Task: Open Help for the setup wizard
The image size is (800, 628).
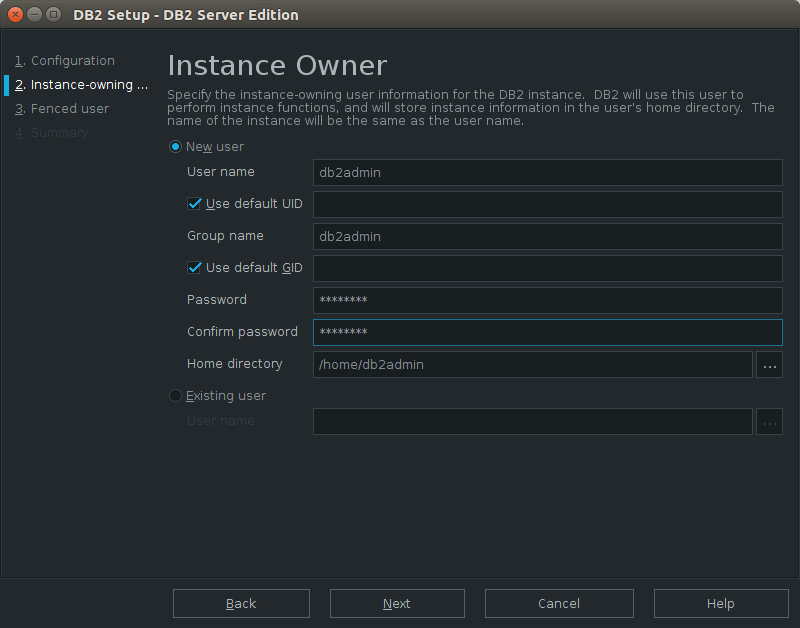Action: [x=721, y=604]
